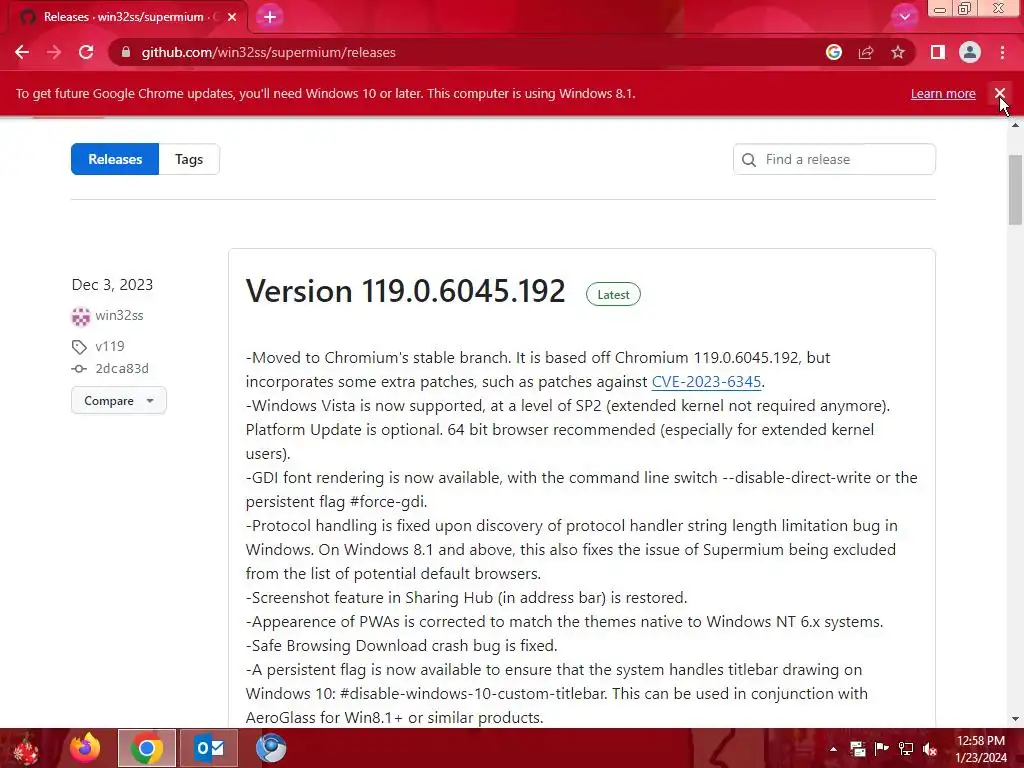The width and height of the screenshot is (1024, 768).
Task: Open the Version 119.0.6045.192 release title
Action: pyautogui.click(x=405, y=291)
